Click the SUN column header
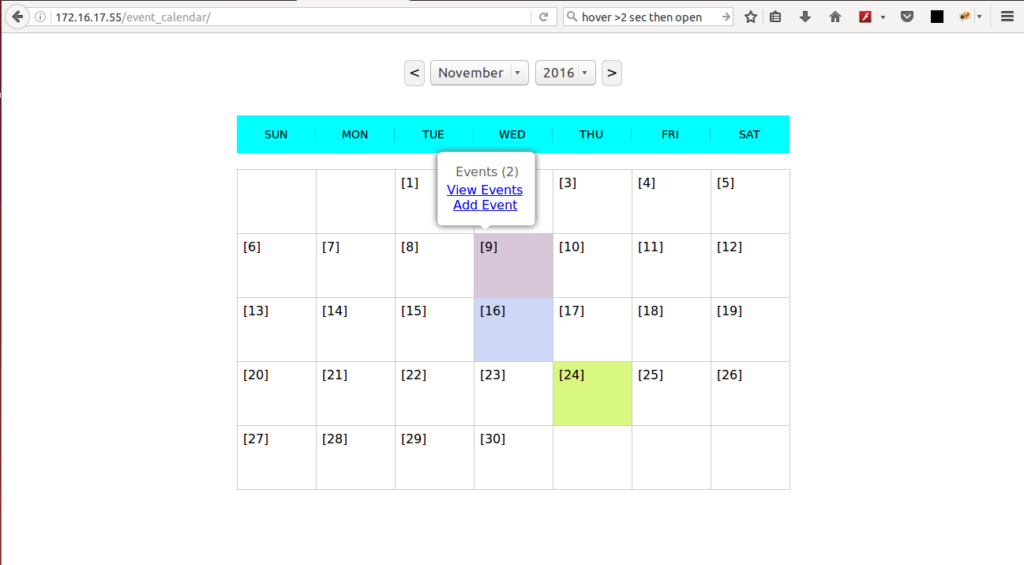 pyautogui.click(x=276, y=135)
